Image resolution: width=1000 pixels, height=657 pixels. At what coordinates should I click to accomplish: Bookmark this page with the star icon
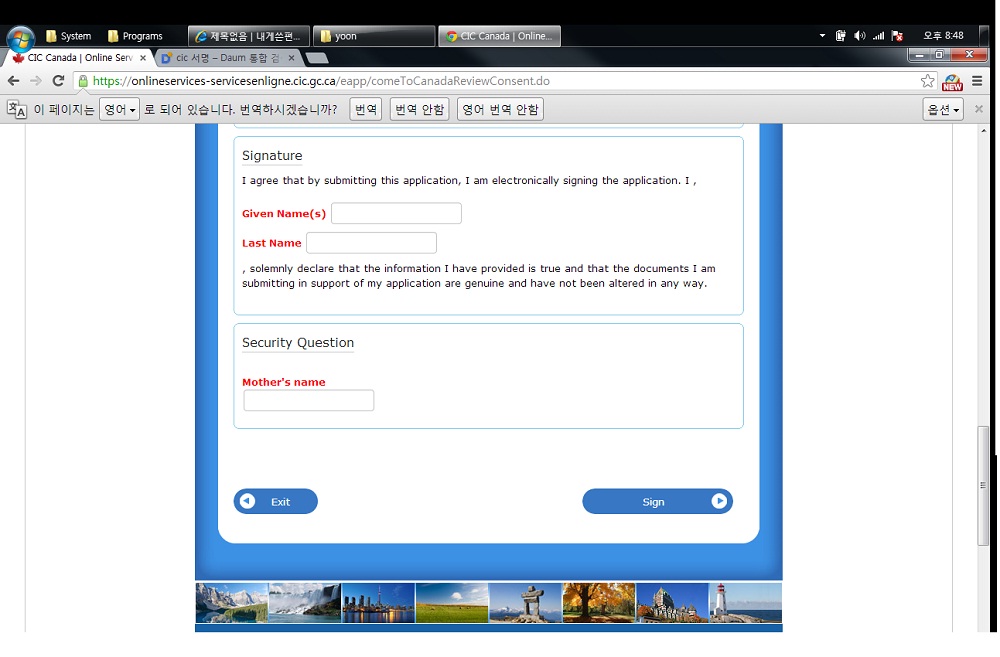point(927,81)
